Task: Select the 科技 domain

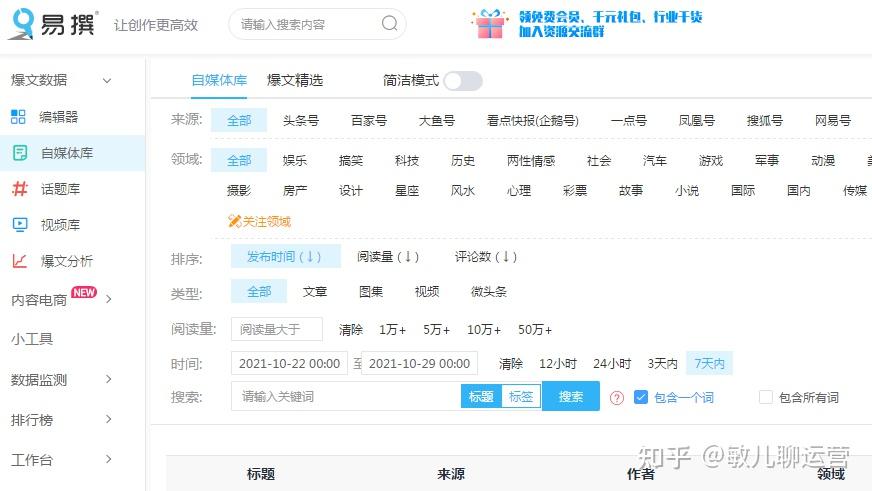Action: click(x=407, y=161)
